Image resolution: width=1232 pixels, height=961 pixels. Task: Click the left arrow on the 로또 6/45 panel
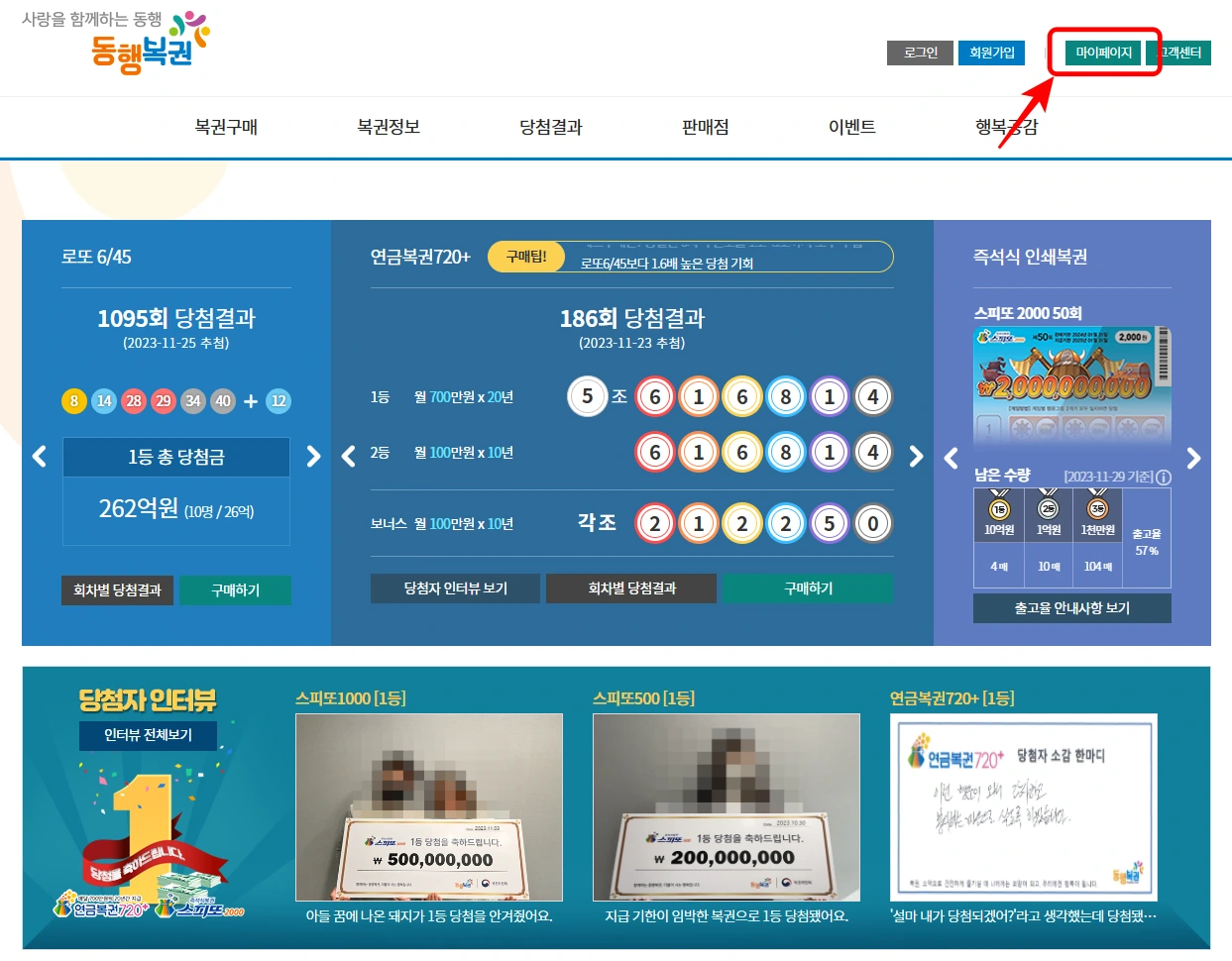(39, 457)
